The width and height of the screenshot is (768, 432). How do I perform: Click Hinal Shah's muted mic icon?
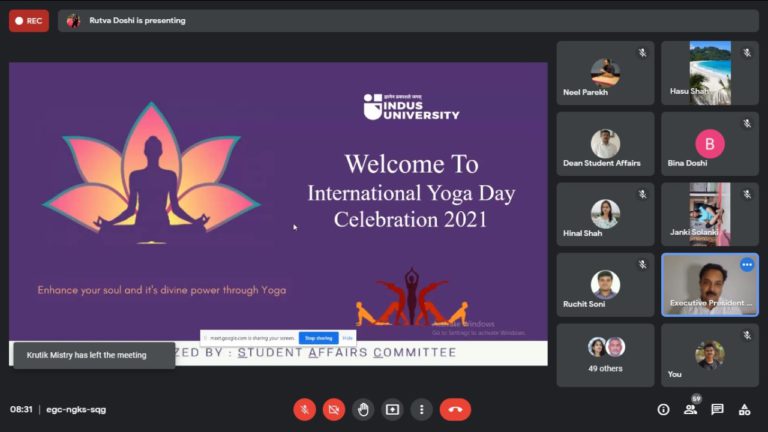click(642, 194)
